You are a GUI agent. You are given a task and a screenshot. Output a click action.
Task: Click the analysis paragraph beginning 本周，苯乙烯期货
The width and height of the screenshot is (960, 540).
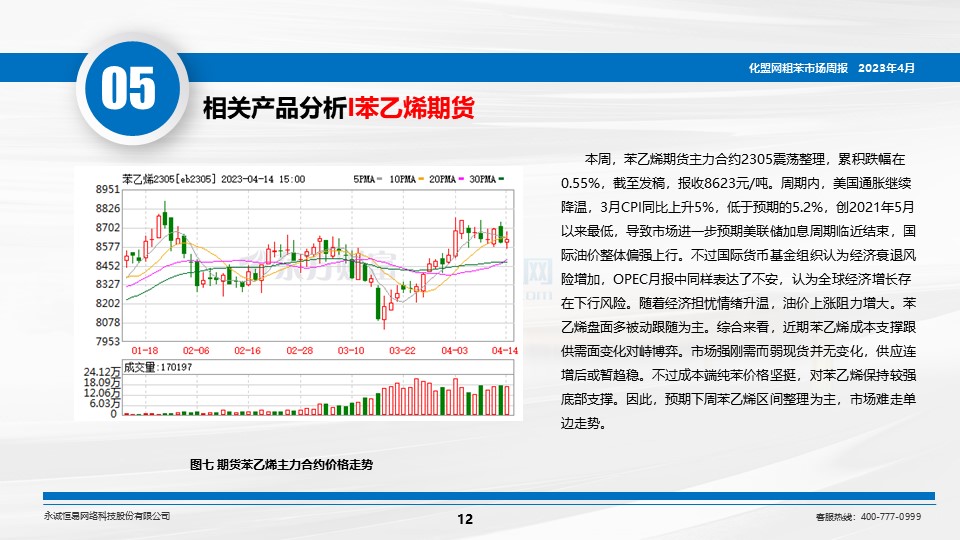[738, 290]
